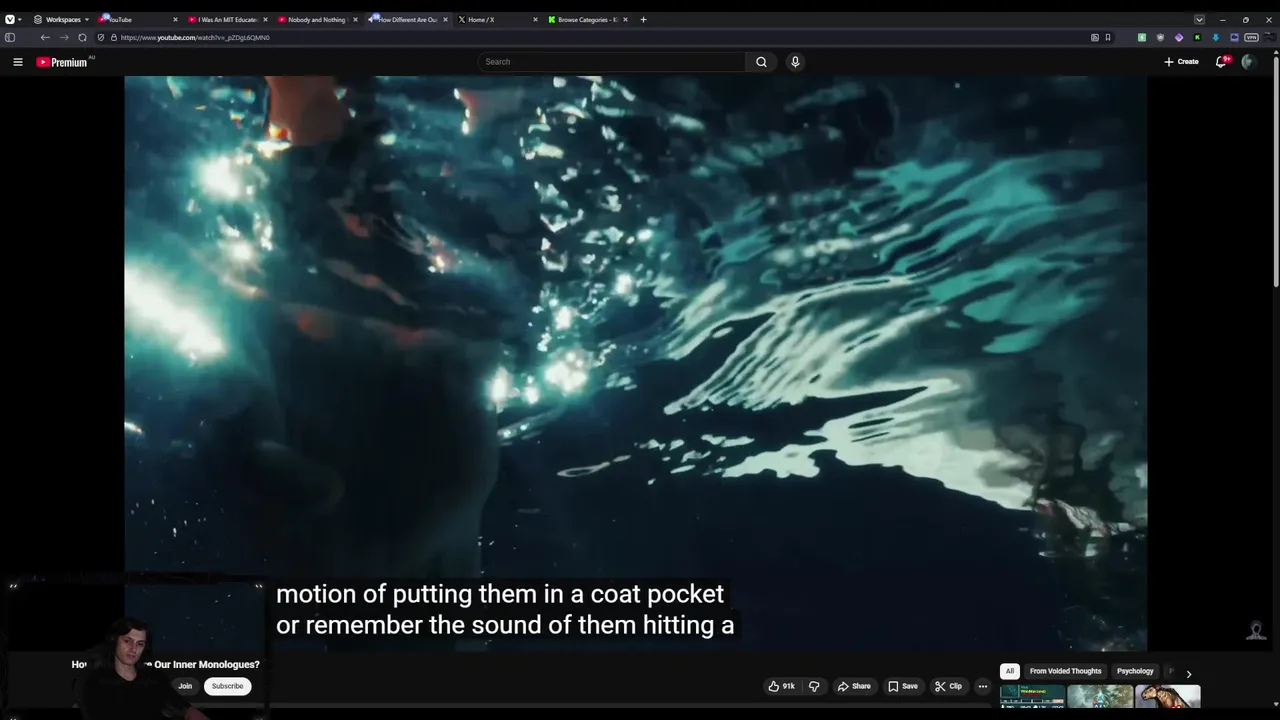Viewport: 1280px width, 720px height.
Task: Open the notifications bell
Action: (x=1221, y=62)
